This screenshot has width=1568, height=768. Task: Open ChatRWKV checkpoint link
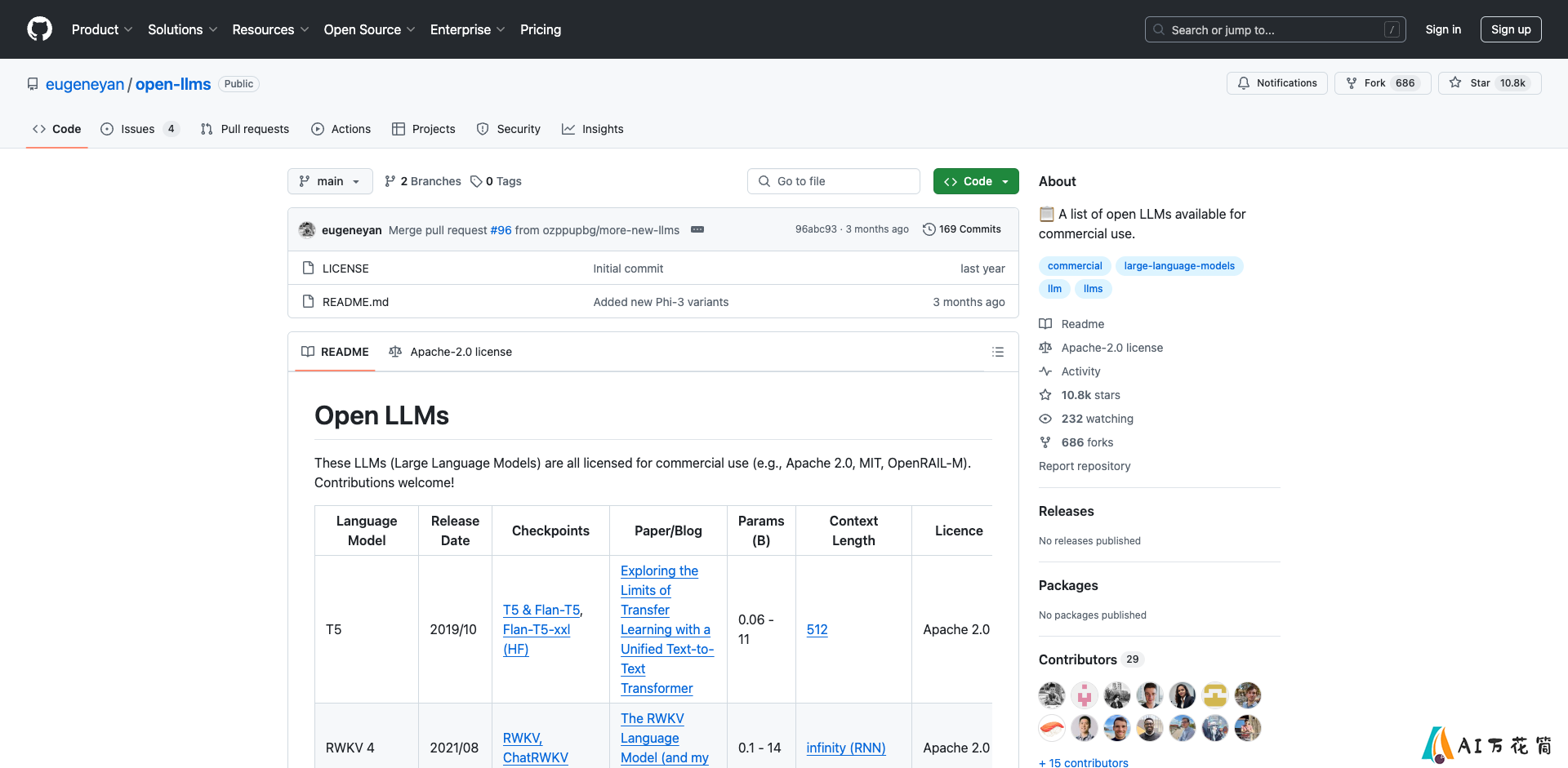(x=536, y=757)
